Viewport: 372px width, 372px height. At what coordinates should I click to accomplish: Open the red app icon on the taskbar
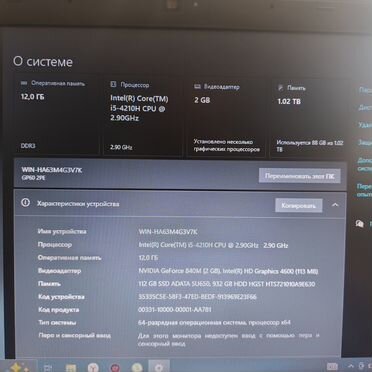115,368
